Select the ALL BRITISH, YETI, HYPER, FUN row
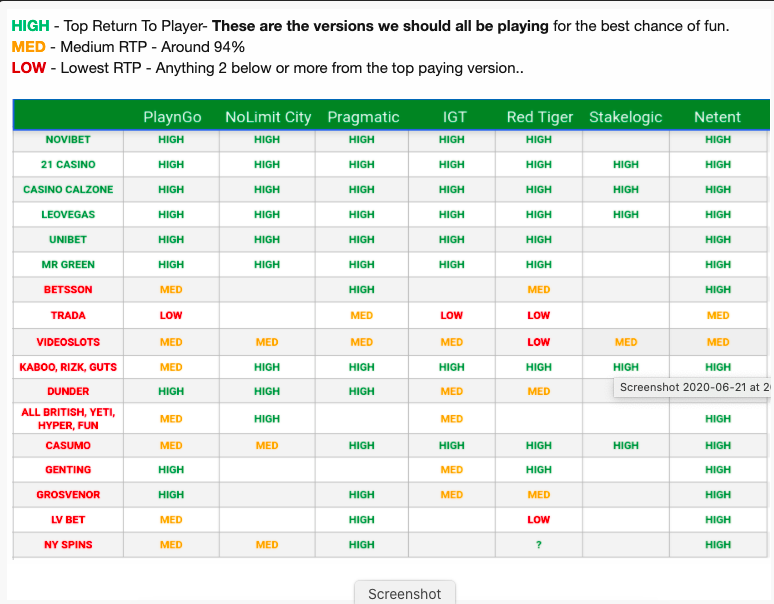774x604 pixels. (390, 418)
